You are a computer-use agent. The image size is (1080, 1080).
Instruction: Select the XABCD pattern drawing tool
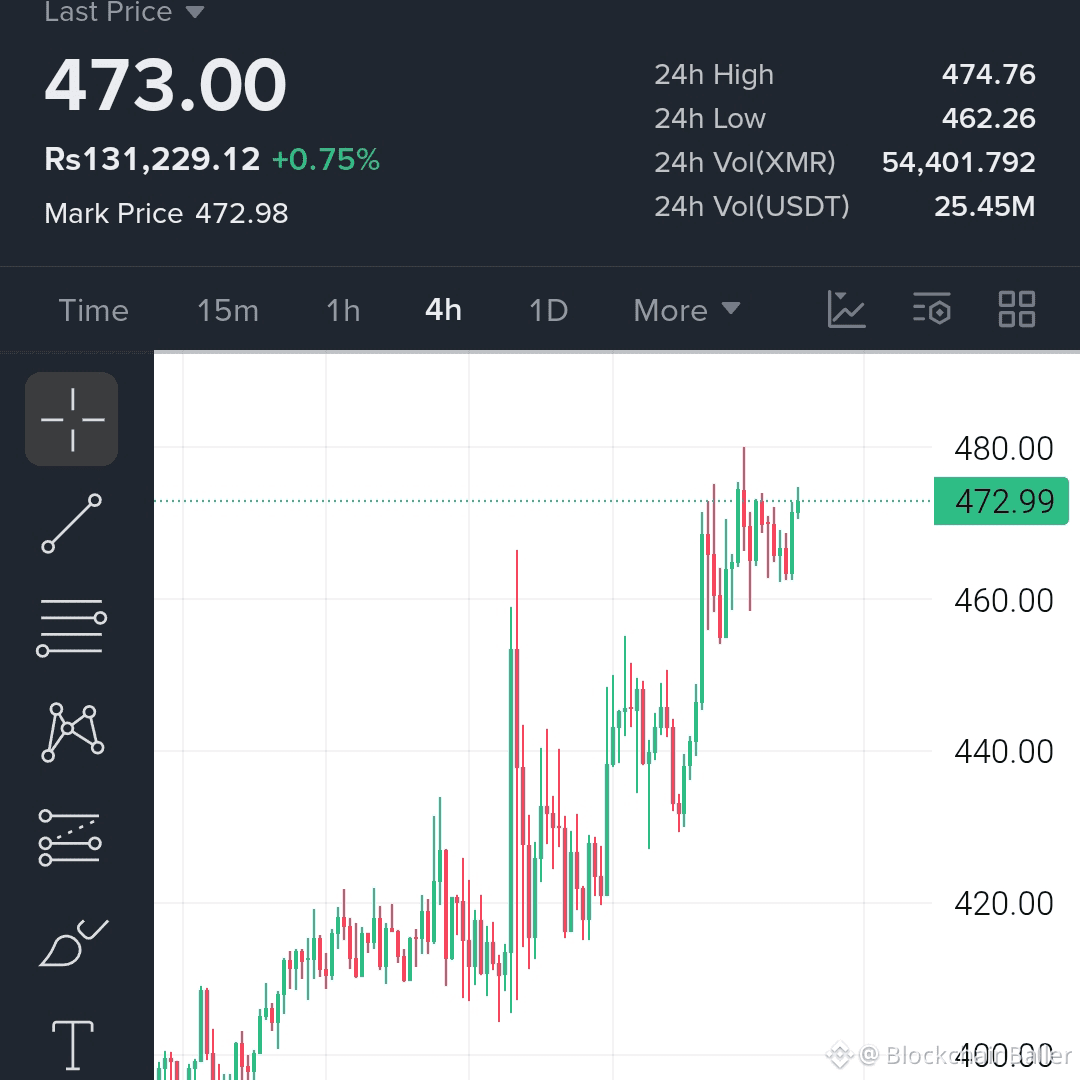tap(72, 732)
